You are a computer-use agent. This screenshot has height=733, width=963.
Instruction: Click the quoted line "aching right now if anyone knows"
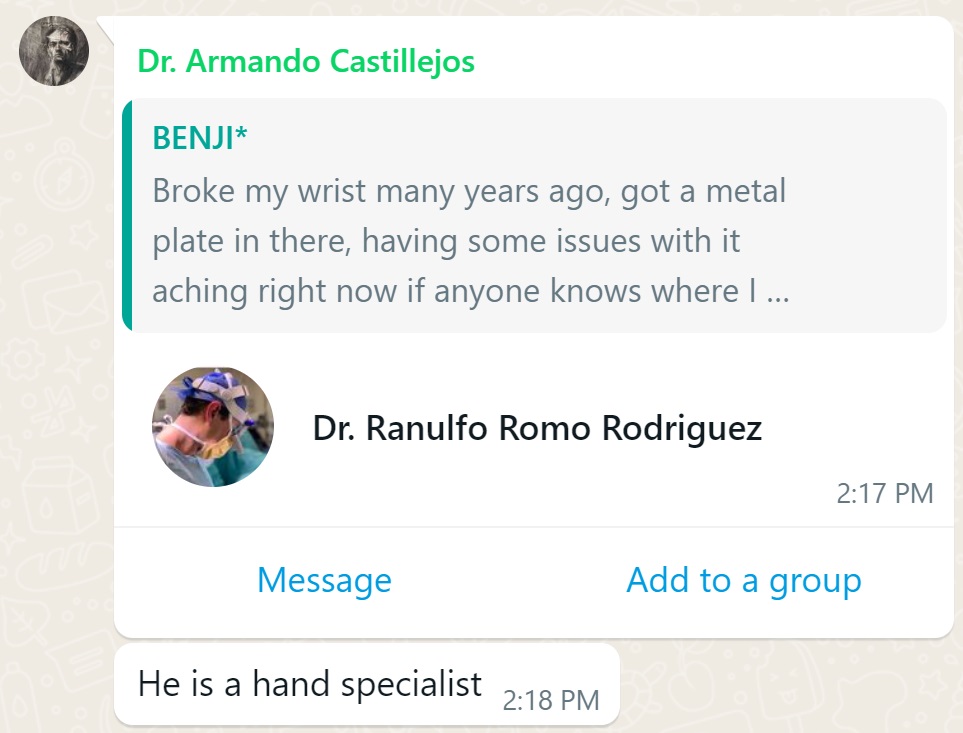[x=471, y=290]
